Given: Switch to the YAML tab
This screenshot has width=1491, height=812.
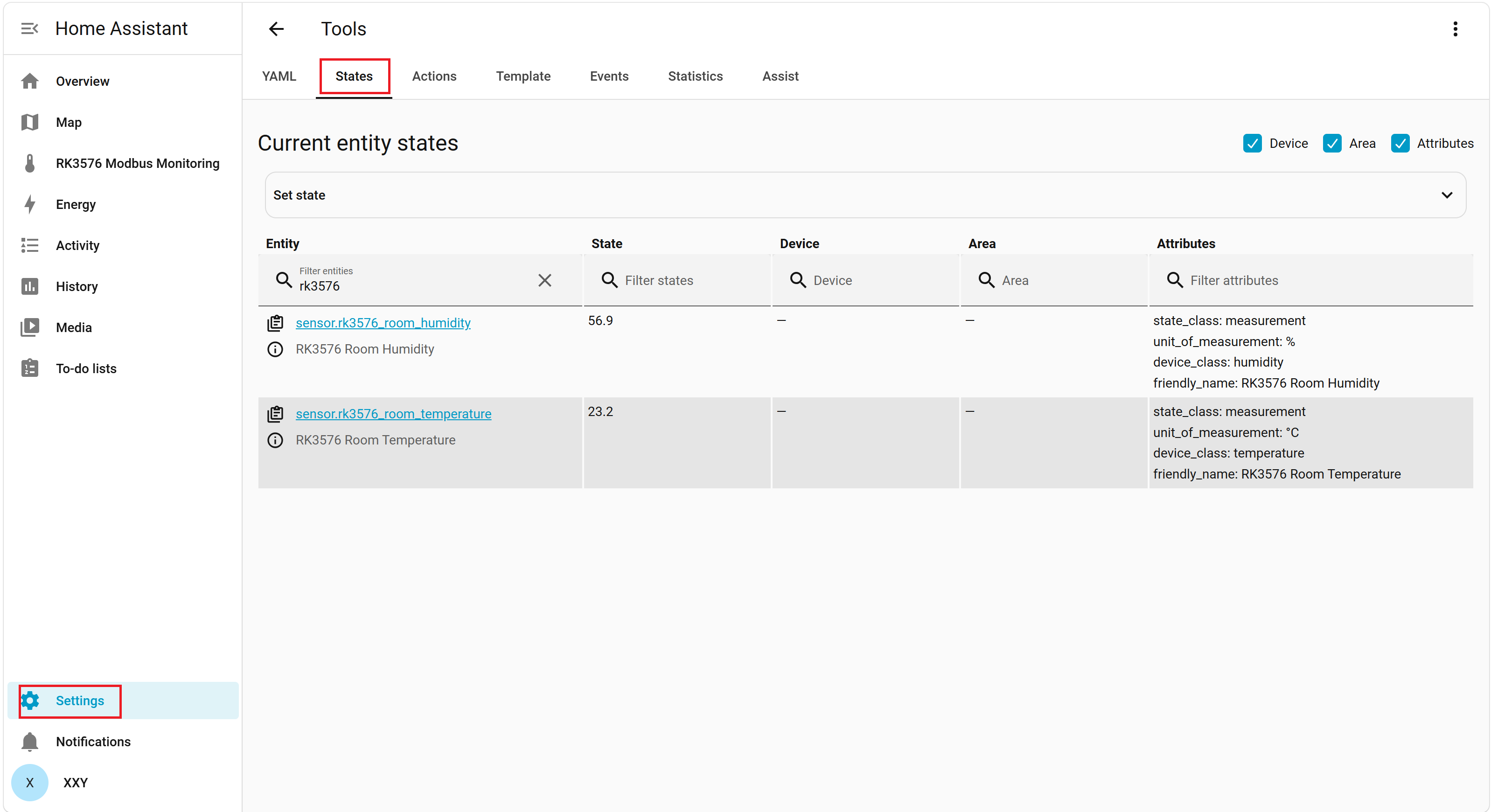Looking at the screenshot, I should point(279,76).
